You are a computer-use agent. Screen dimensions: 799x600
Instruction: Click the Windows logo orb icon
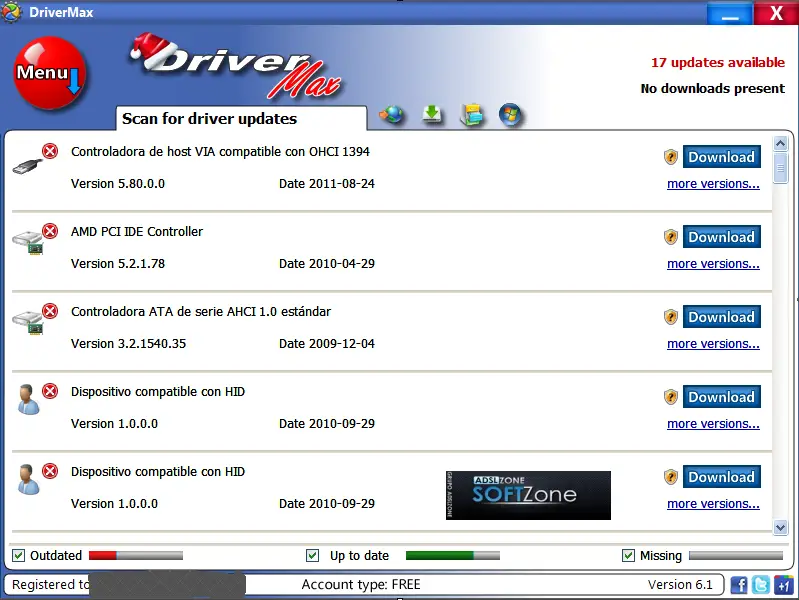[x=511, y=114]
